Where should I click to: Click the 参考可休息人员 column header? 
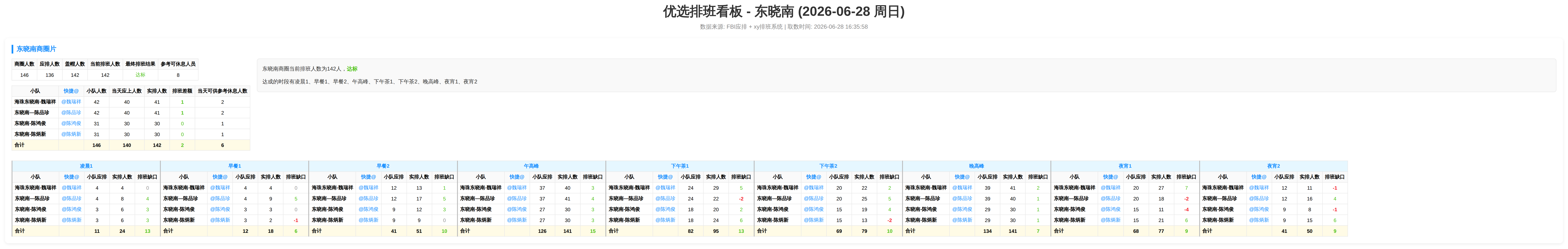click(178, 64)
